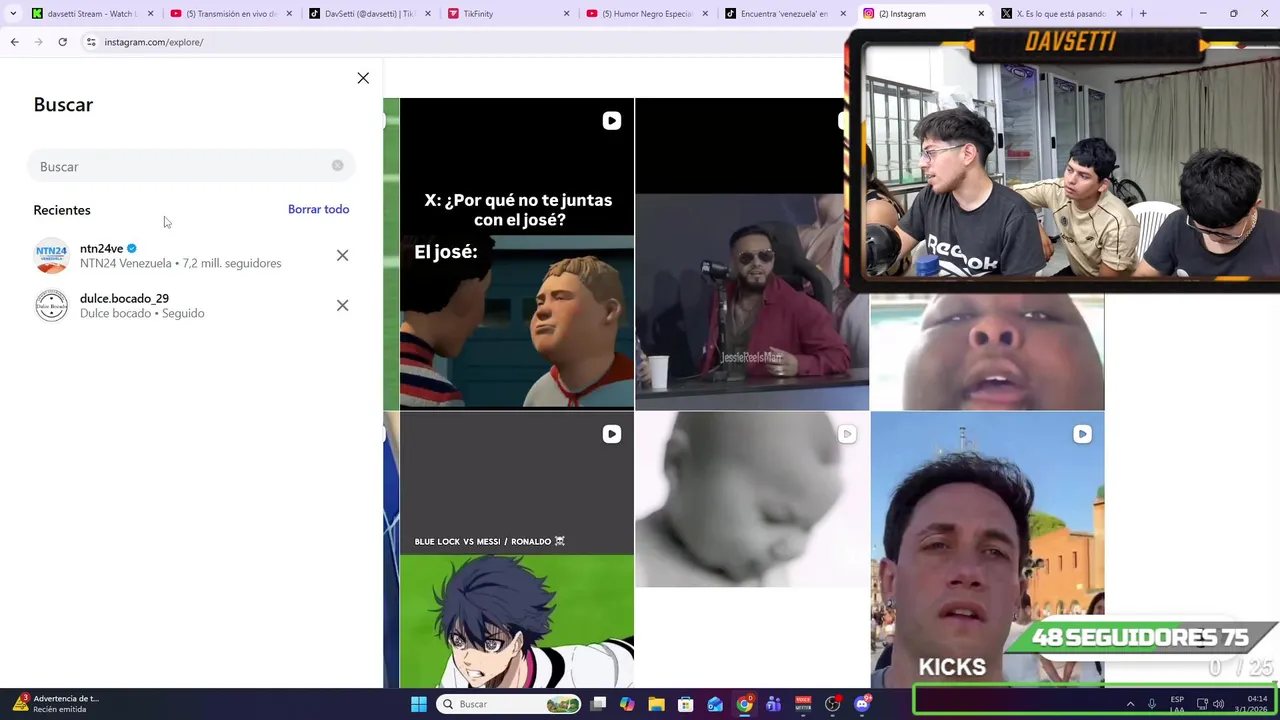Click reel icon on Blue Lock post
The width and height of the screenshot is (1280, 720).
[x=611, y=434]
